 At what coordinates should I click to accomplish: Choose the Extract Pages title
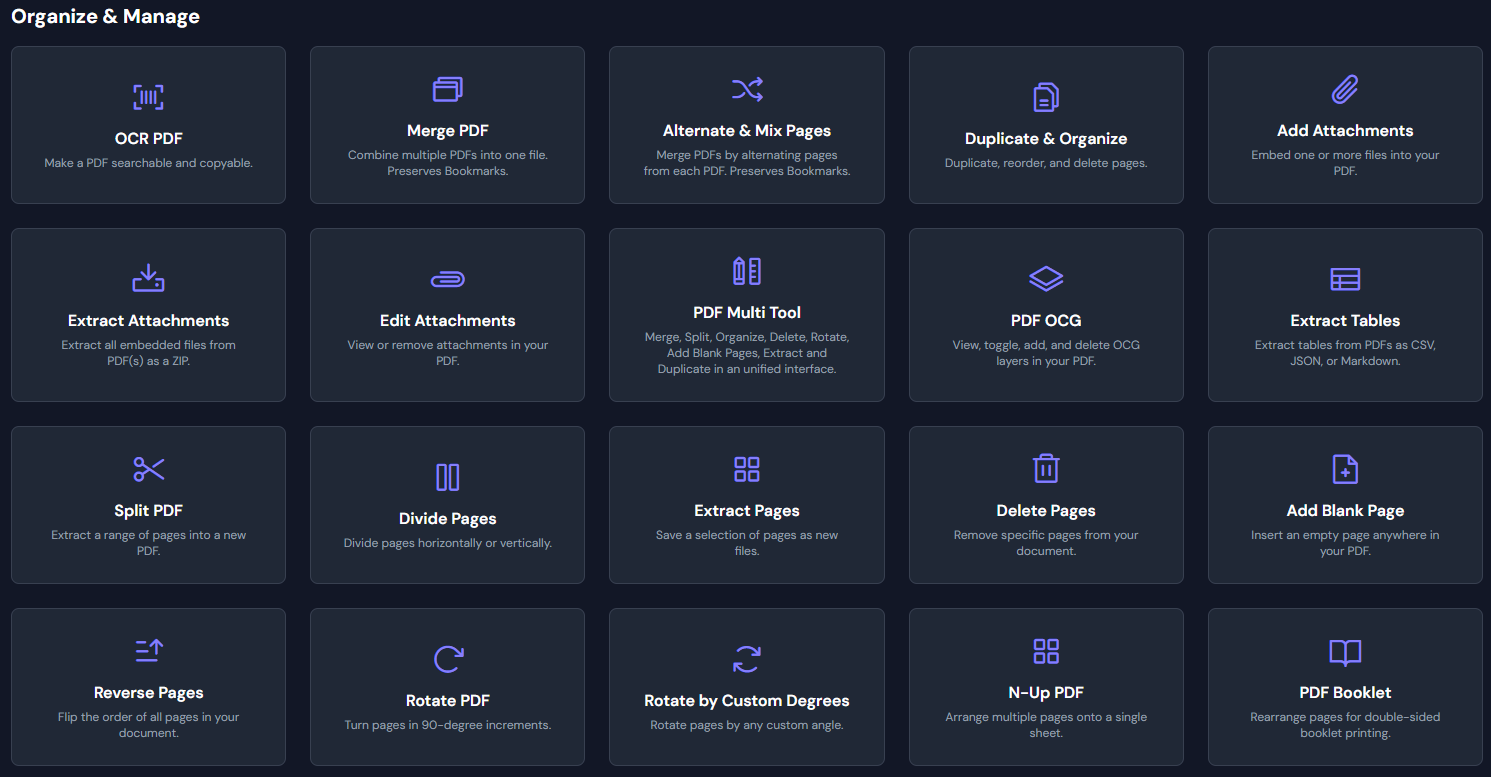746,510
